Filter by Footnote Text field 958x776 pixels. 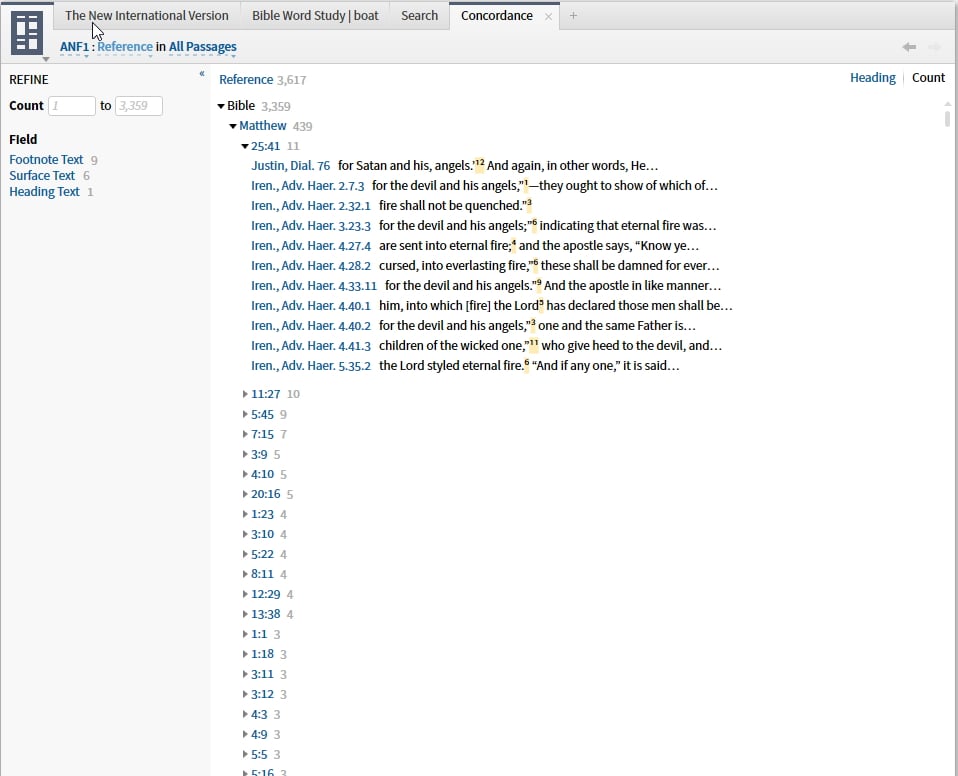(x=46, y=159)
